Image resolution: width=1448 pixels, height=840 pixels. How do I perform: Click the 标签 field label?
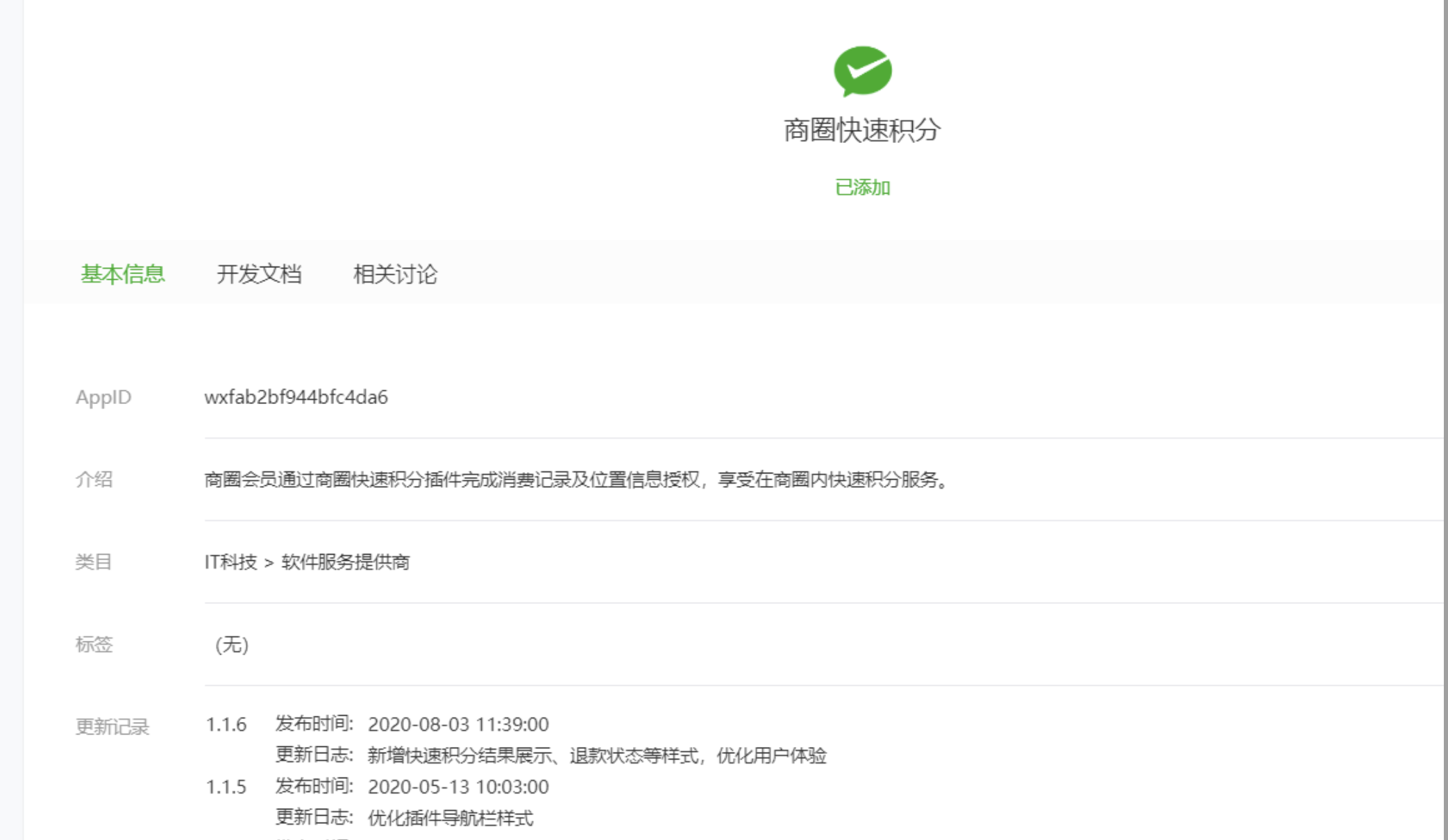pos(94,644)
